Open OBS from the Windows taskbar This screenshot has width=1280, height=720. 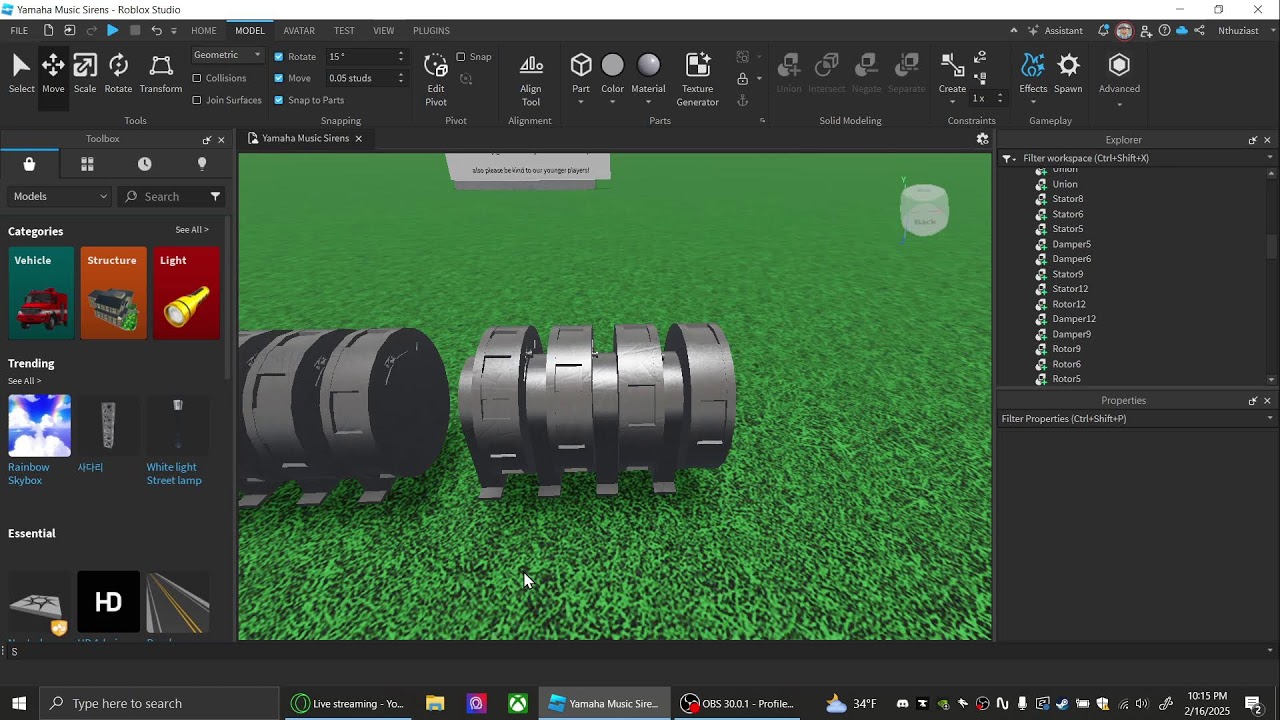tap(737, 703)
